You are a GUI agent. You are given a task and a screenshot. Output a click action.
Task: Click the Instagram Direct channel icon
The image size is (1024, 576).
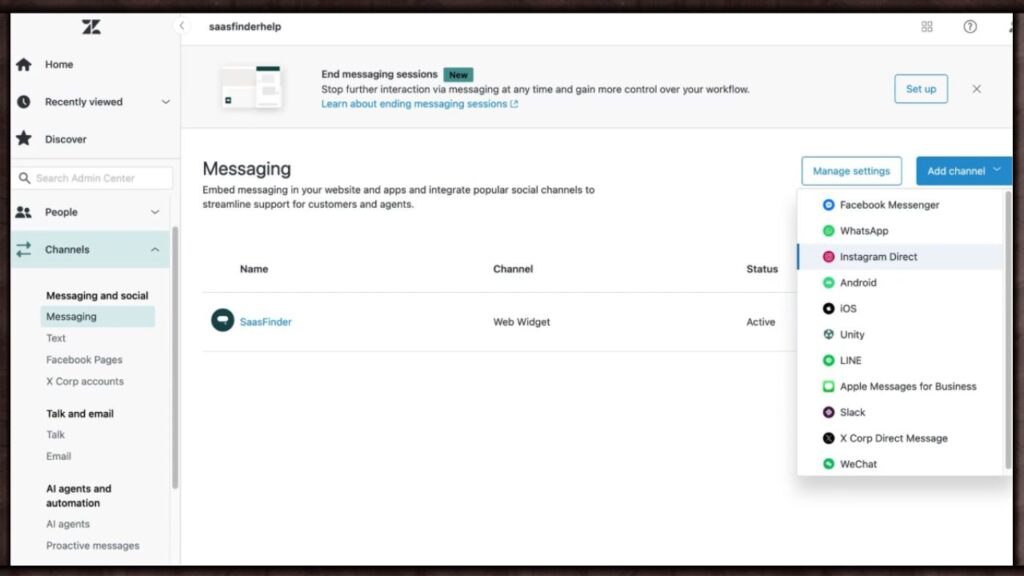828,257
